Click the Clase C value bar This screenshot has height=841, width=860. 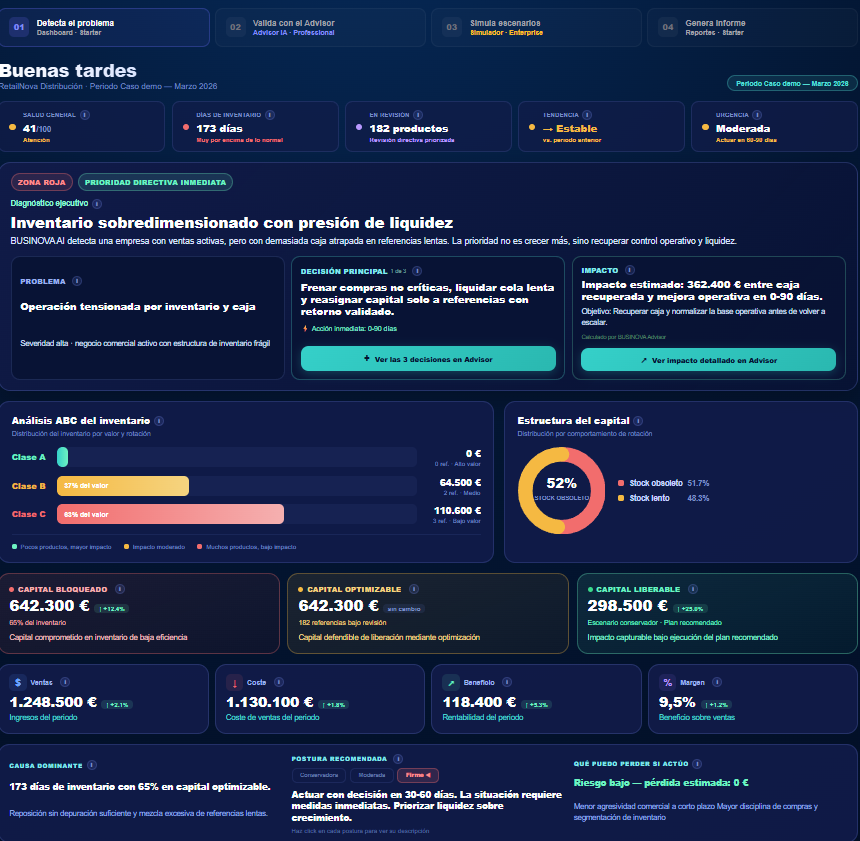coord(170,513)
